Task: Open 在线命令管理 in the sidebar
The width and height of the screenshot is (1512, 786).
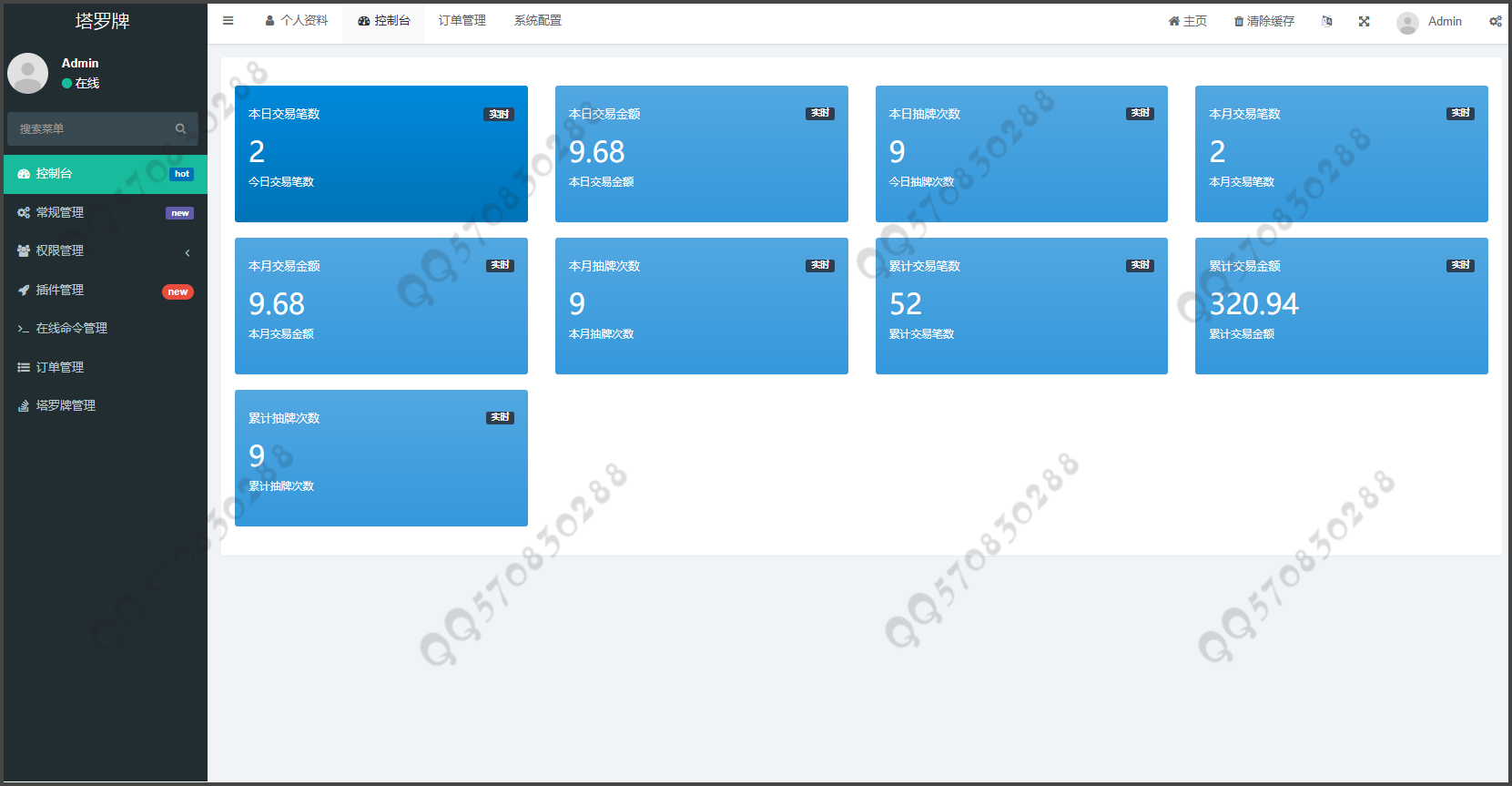Action: point(71,329)
